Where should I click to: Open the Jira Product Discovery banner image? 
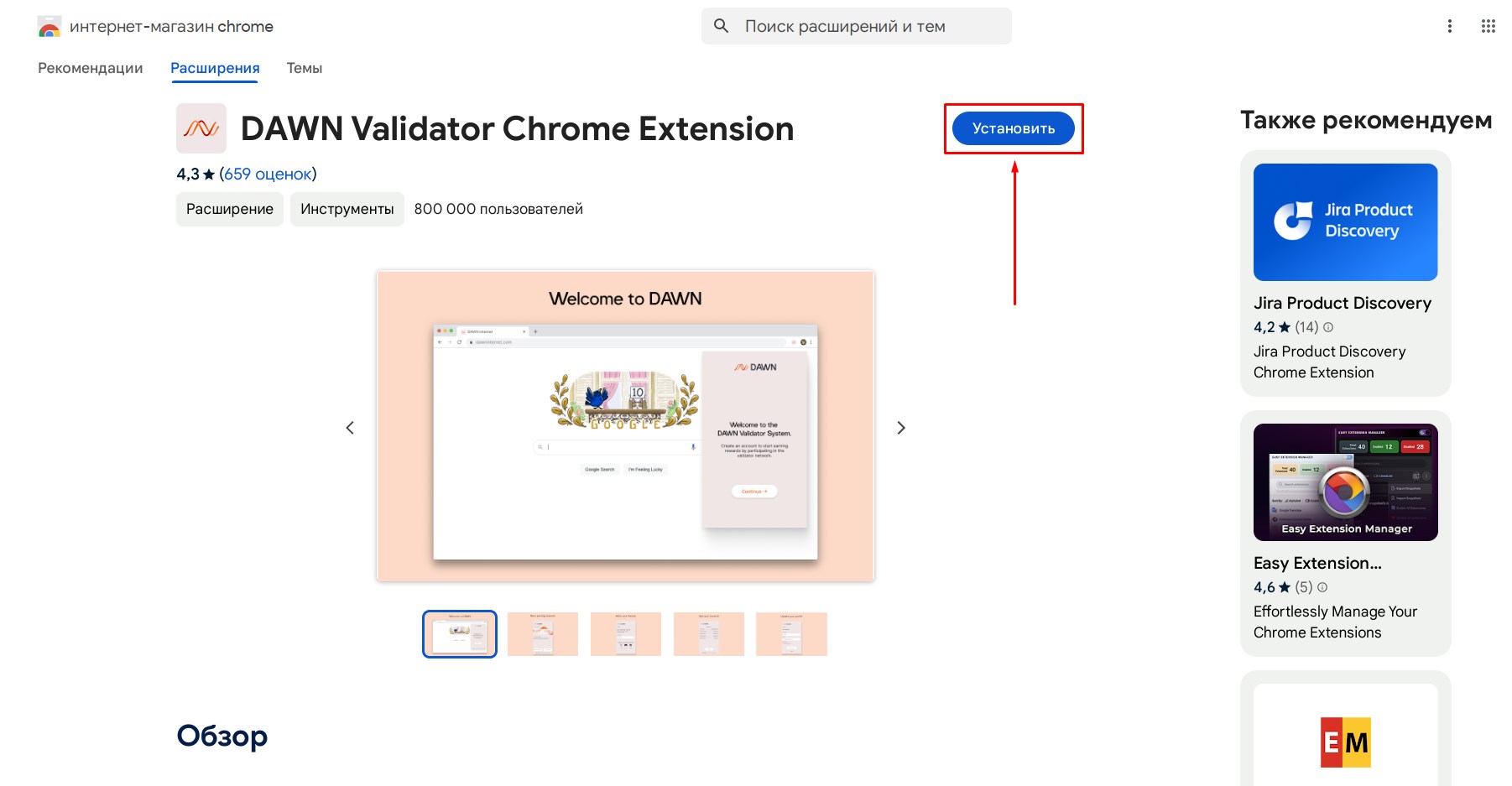click(1346, 222)
